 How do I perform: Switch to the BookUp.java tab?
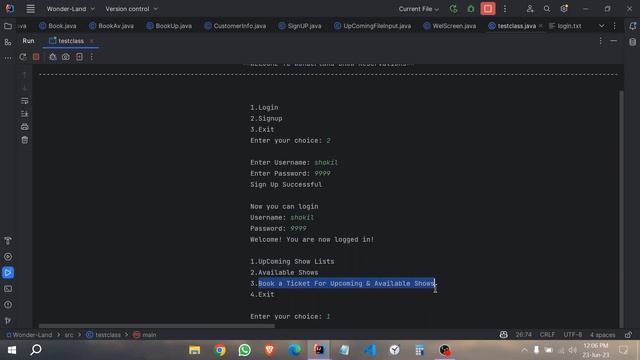(x=169, y=26)
